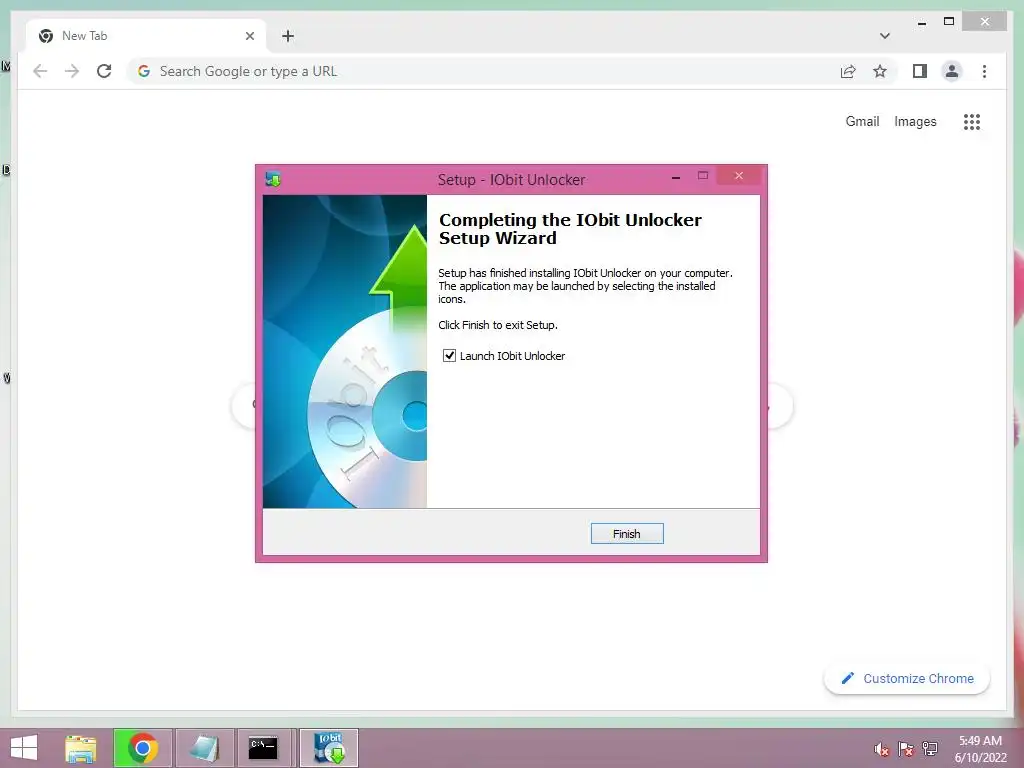Switch to Chrome in taskbar
Image resolution: width=1024 pixels, height=768 pixels.
click(x=142, y=748)
